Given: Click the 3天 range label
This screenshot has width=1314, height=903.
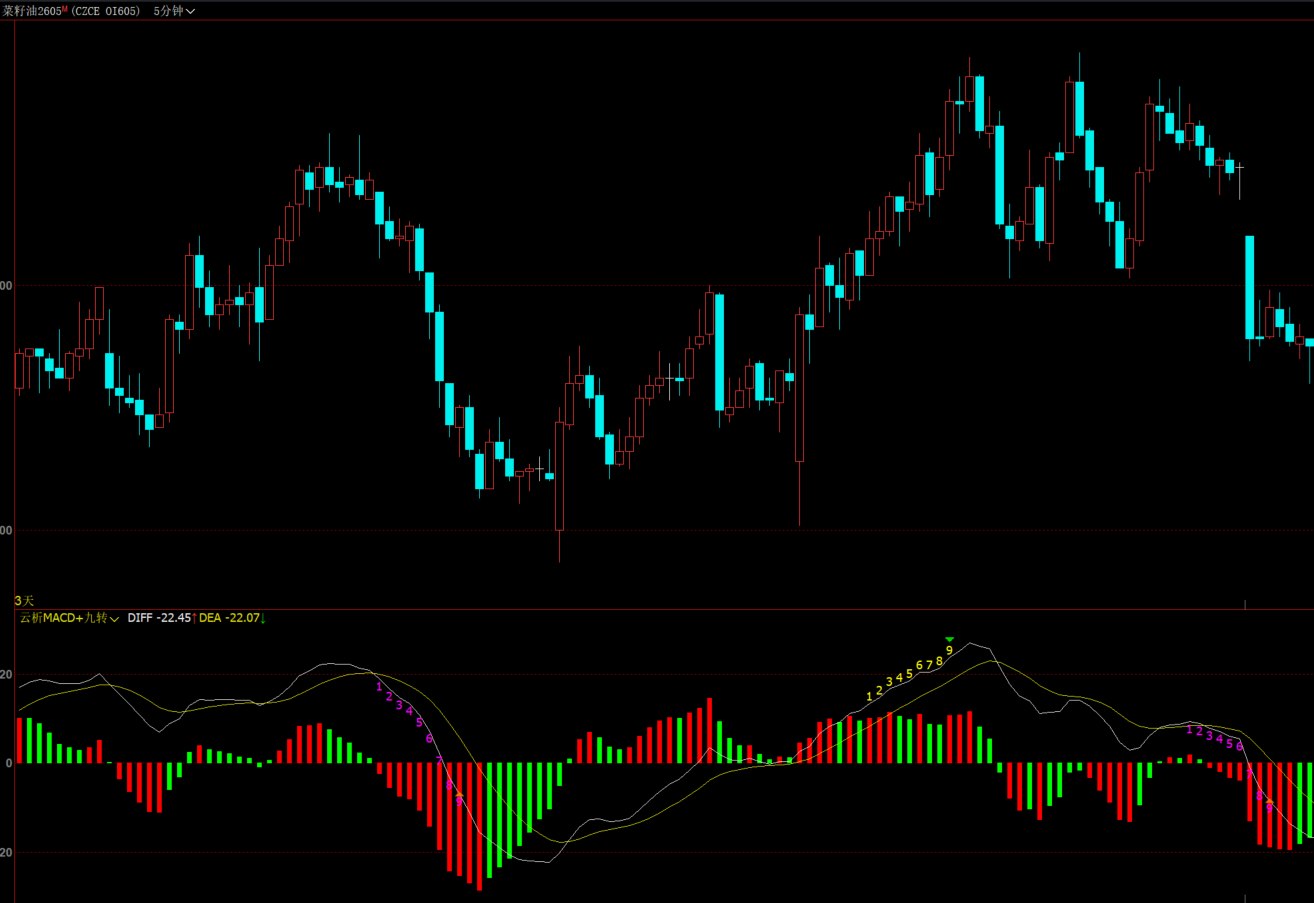Looking at the screenshot, I should [24, 600].
